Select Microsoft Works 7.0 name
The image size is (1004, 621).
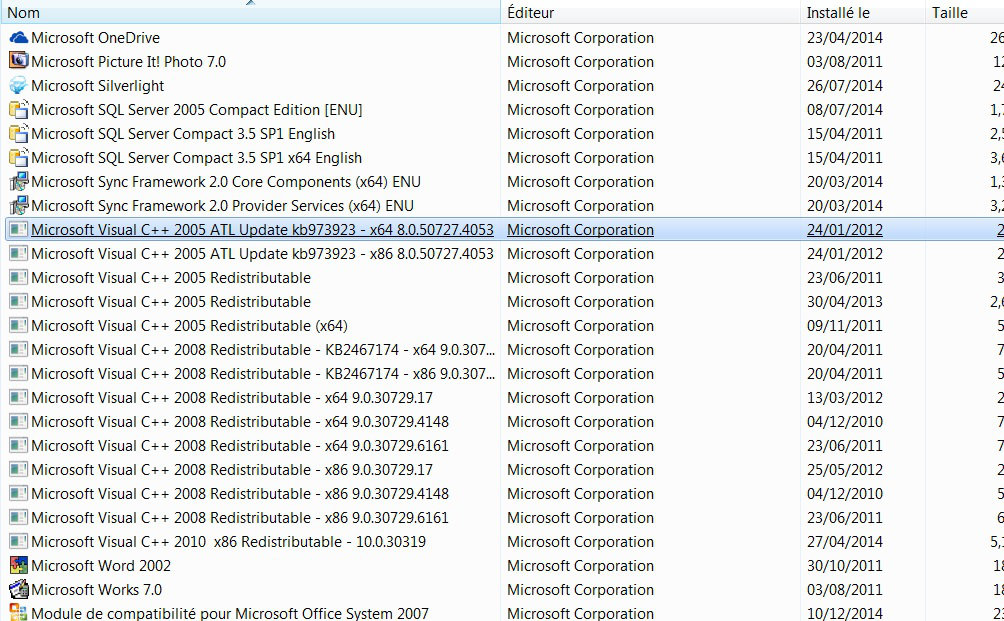pos(97,590)
